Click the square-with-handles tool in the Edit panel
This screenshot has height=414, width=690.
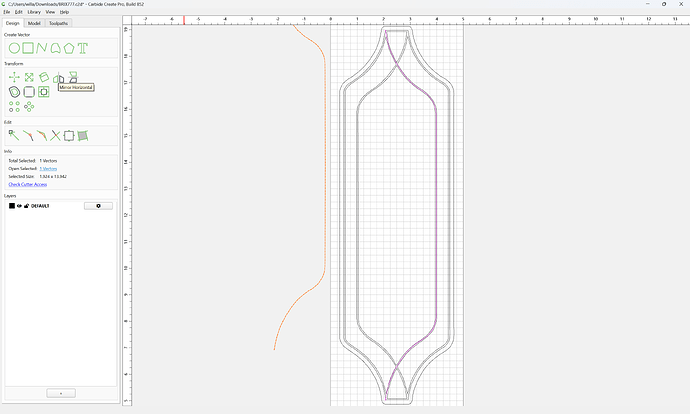pyautogui.click(x=69, y=136)
